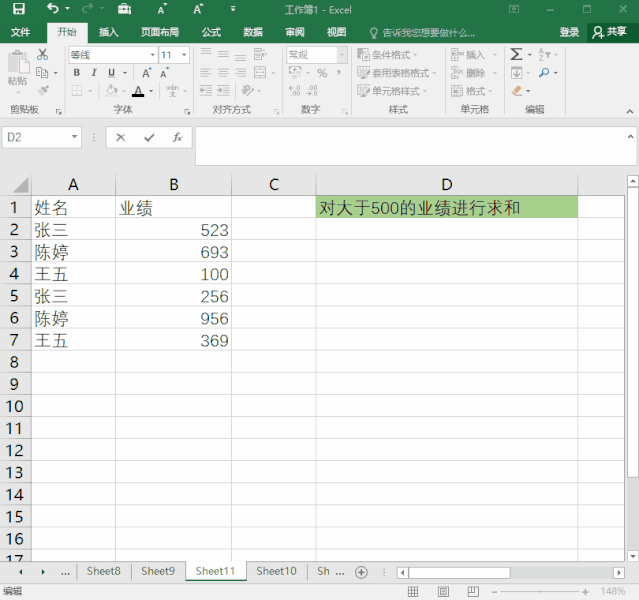
Task: Expand the Name Box dropdown arrow
Action: click(x=75, y=137)
